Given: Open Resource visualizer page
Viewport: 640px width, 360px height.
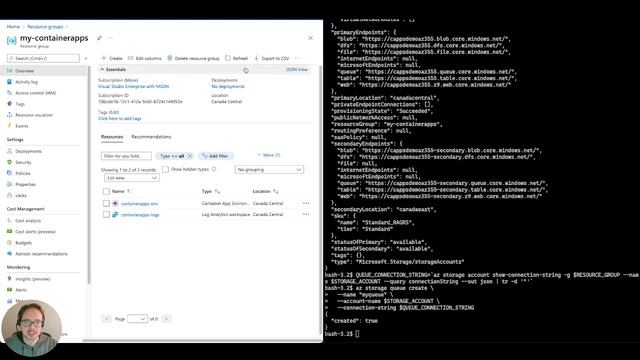Looking at the screenshot, I should [x=34, y=115].
